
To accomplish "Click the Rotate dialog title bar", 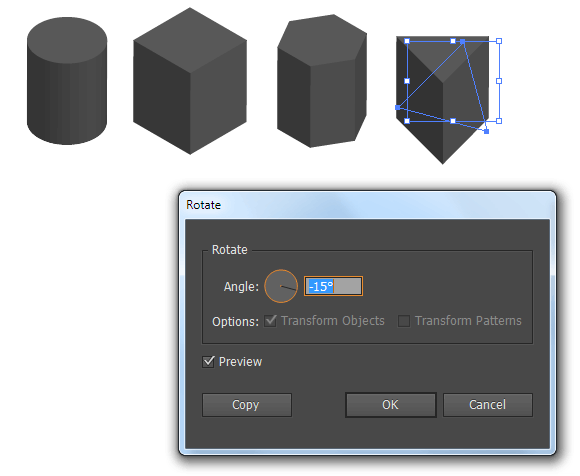I will click(x=367, y=205).
